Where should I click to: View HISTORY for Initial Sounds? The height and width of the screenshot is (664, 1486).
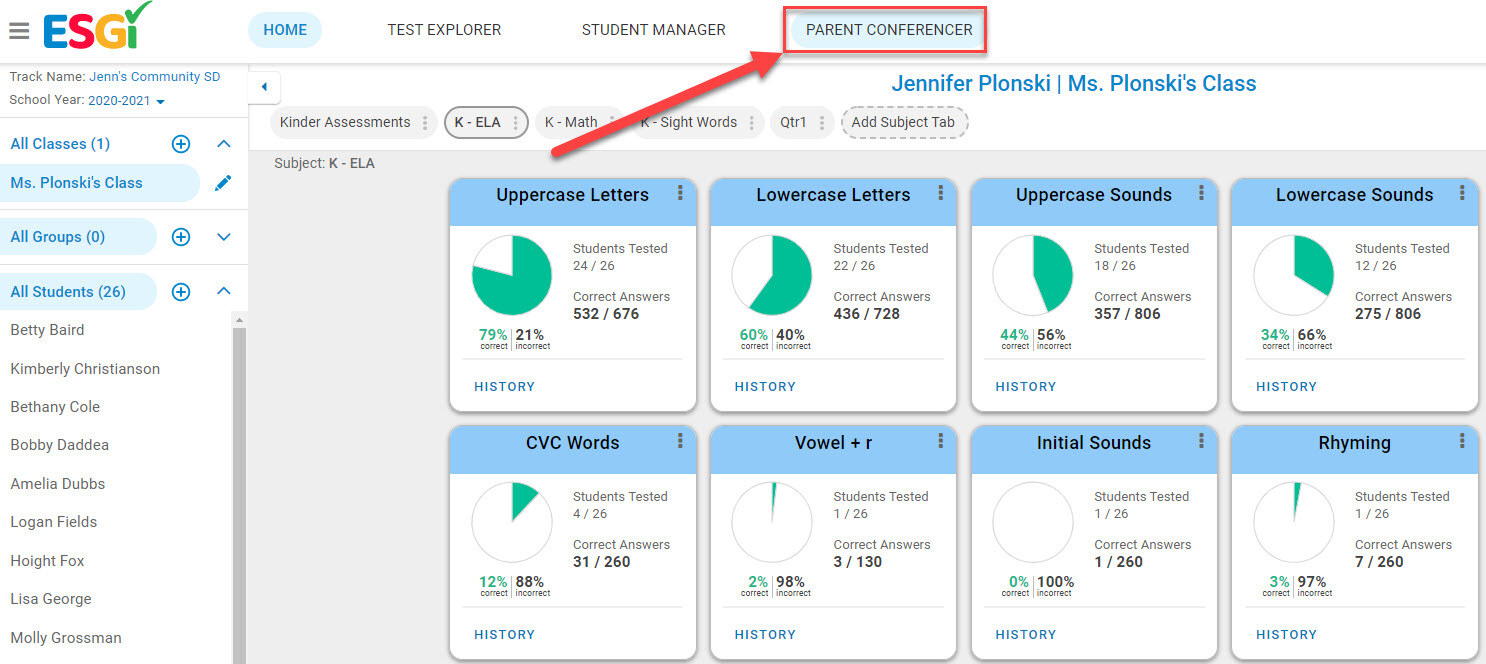coord(1026,635)
